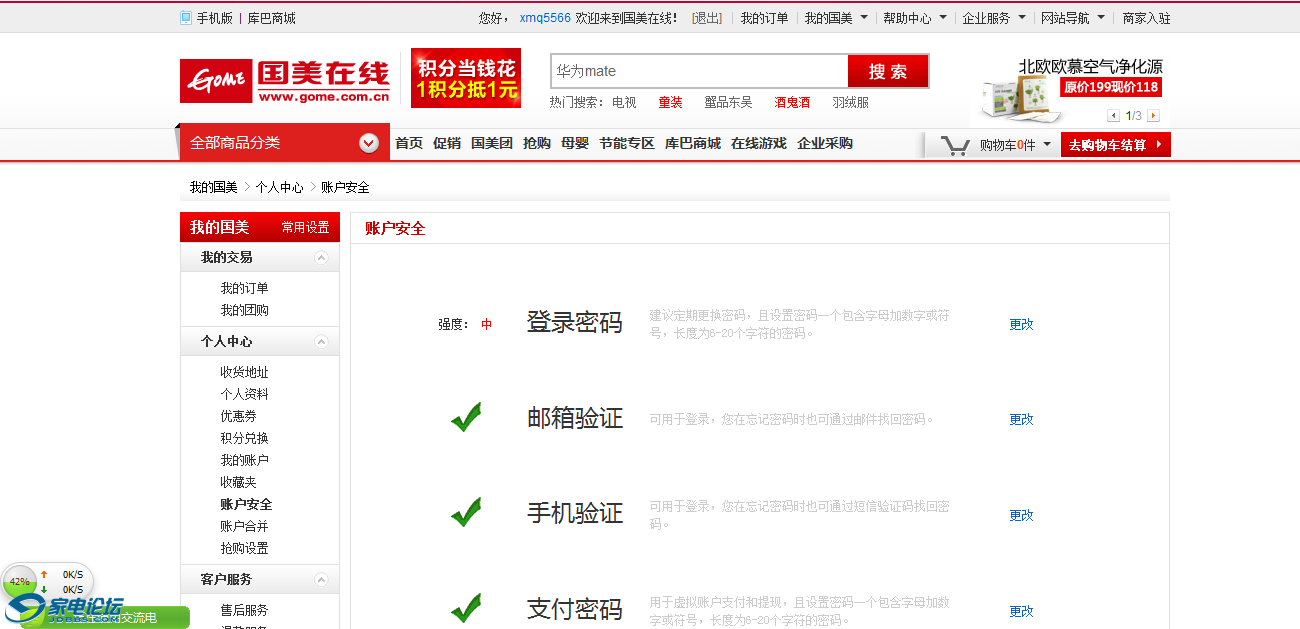The image size is (1300, 629).
Task: Open the 我的国美 top dropdown menu
Action: 836,18
